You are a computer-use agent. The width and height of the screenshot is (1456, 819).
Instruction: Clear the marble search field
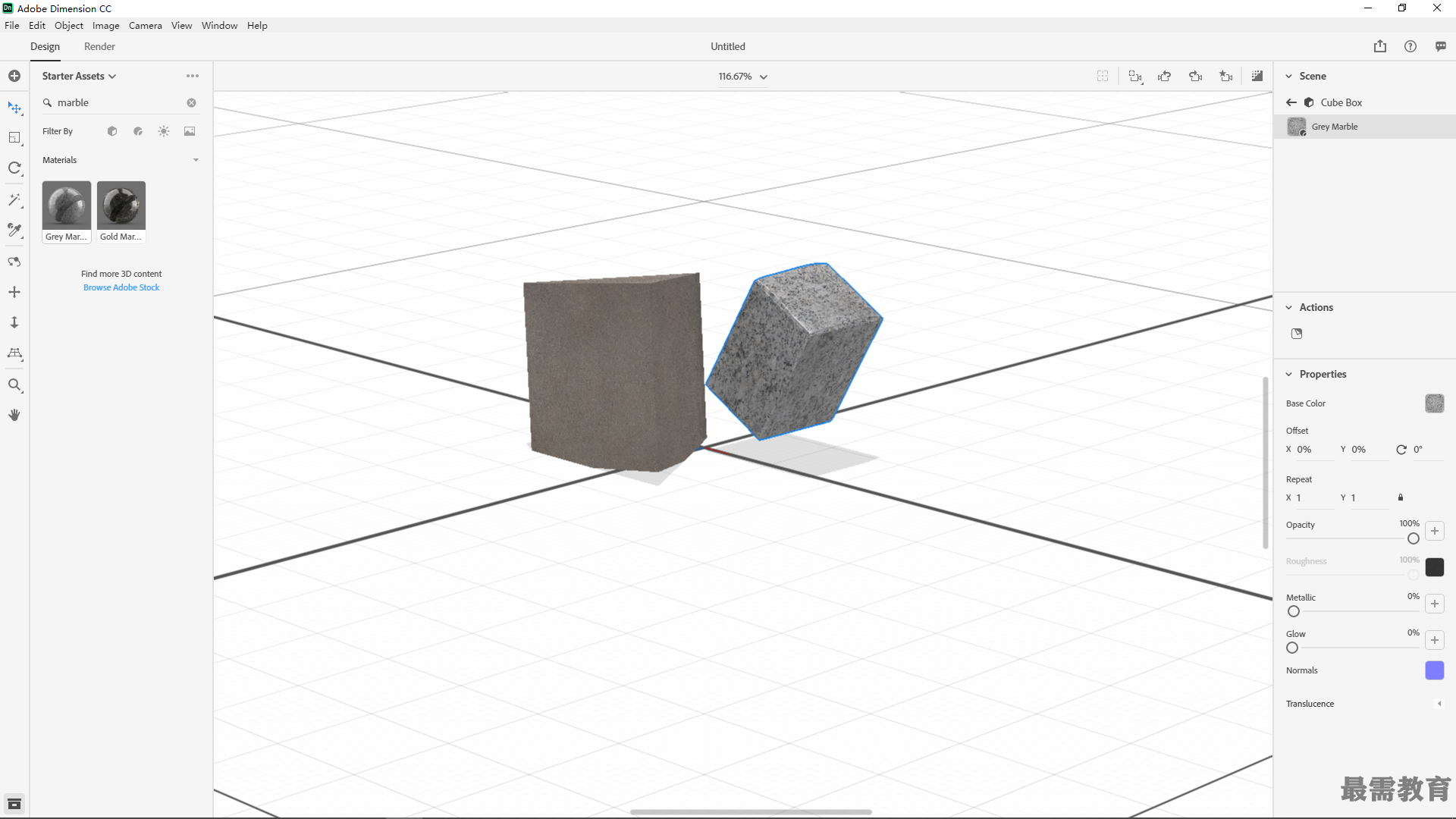(192, 102)
